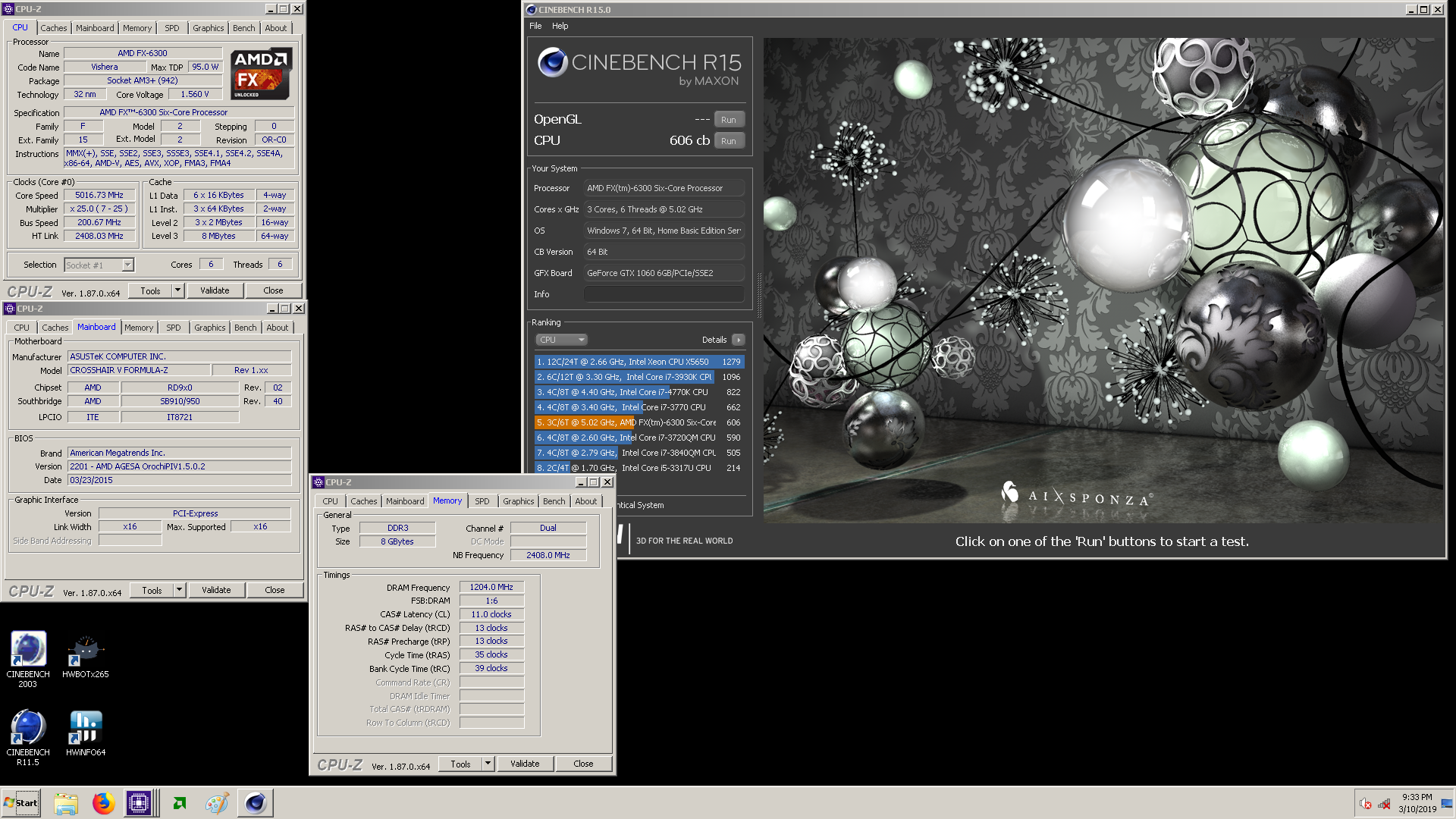Click the DRAM Frequency value 1204.0 MHz
This screenshot has width=1456, height=819.
[491, 587]
